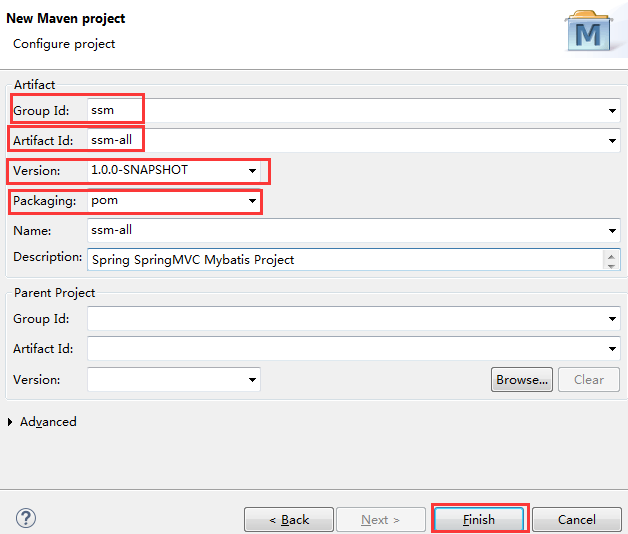Click the Name: label

32,231
